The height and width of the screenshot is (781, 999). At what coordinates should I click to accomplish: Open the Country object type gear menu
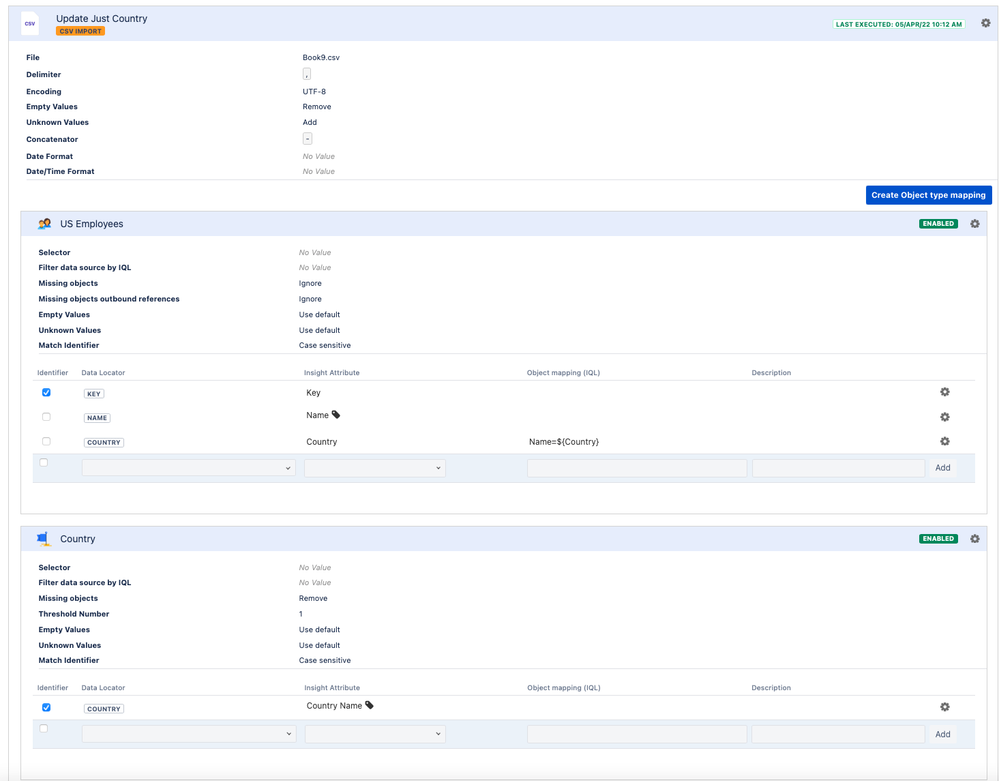coord(975,539)
